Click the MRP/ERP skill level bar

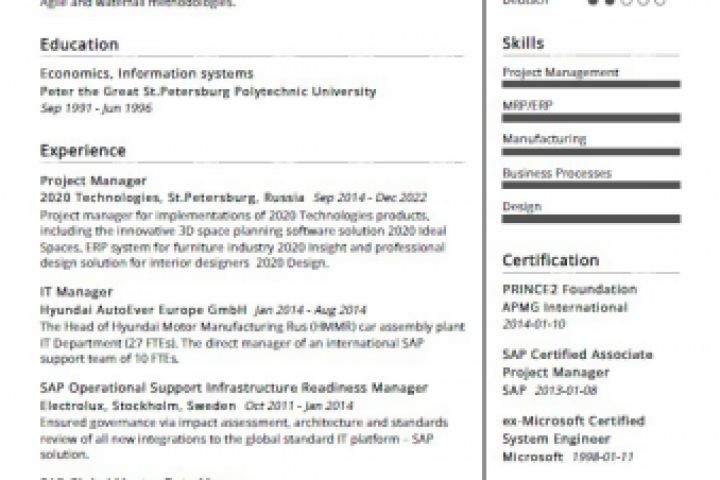coord(591,118)
